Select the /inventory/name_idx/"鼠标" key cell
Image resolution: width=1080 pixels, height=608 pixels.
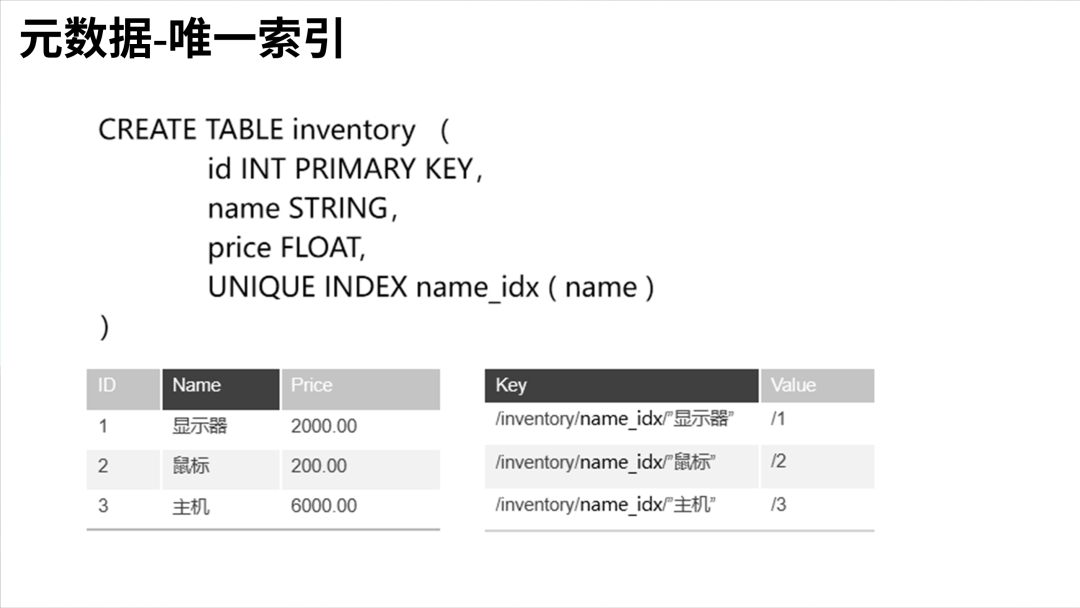coord(606,462)
